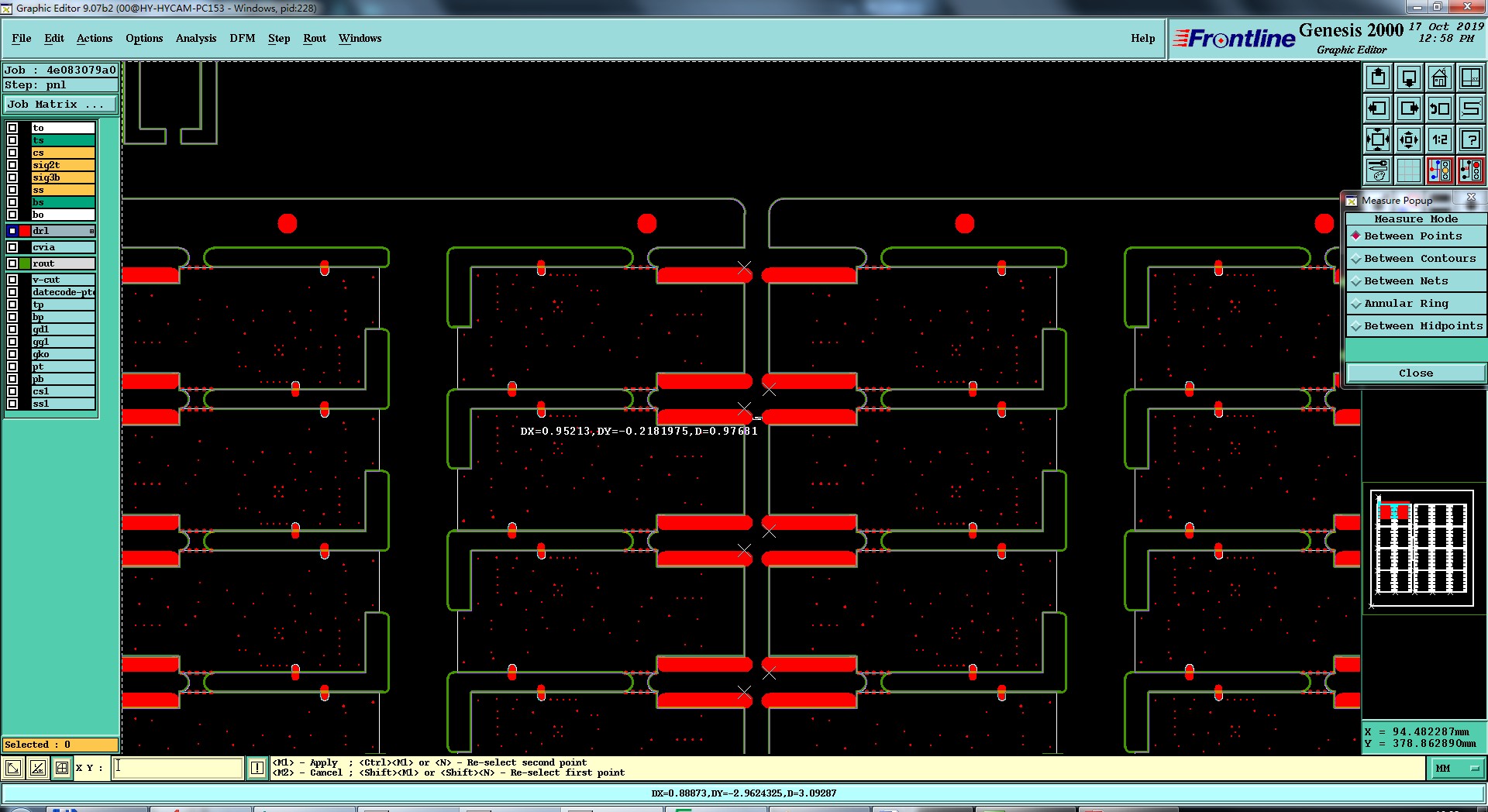Open the MM units dropdown
The image size is (1488, 812).
click(x=1457, y=769)
